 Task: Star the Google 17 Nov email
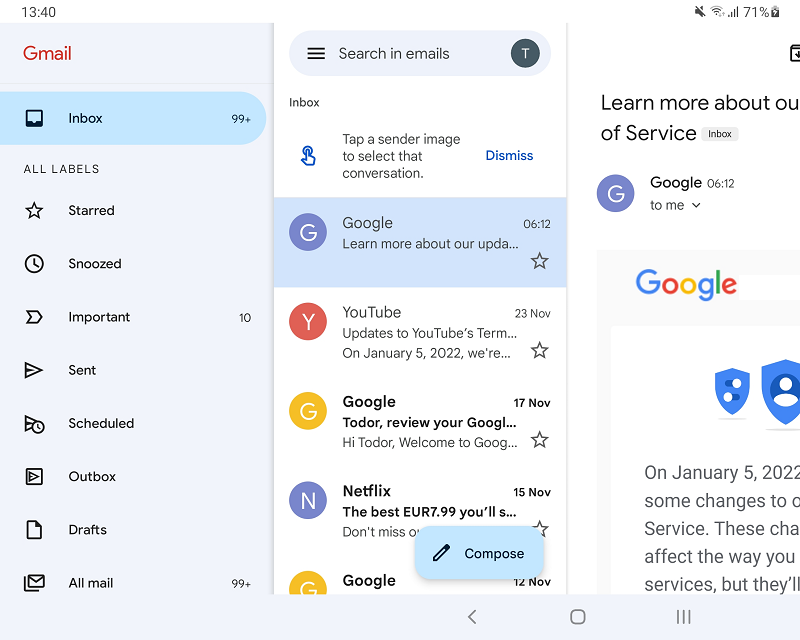coord(539,440)
